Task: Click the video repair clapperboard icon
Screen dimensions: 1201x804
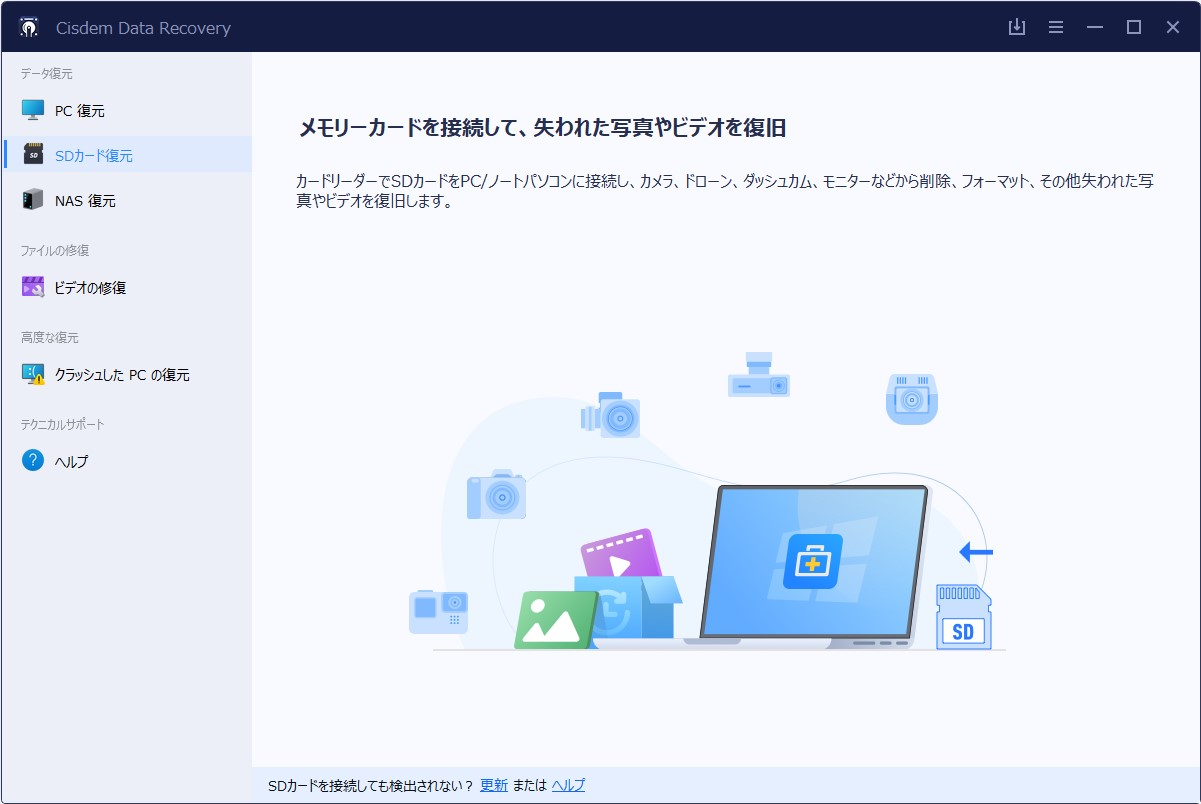Action: click(x=33, y=287)
